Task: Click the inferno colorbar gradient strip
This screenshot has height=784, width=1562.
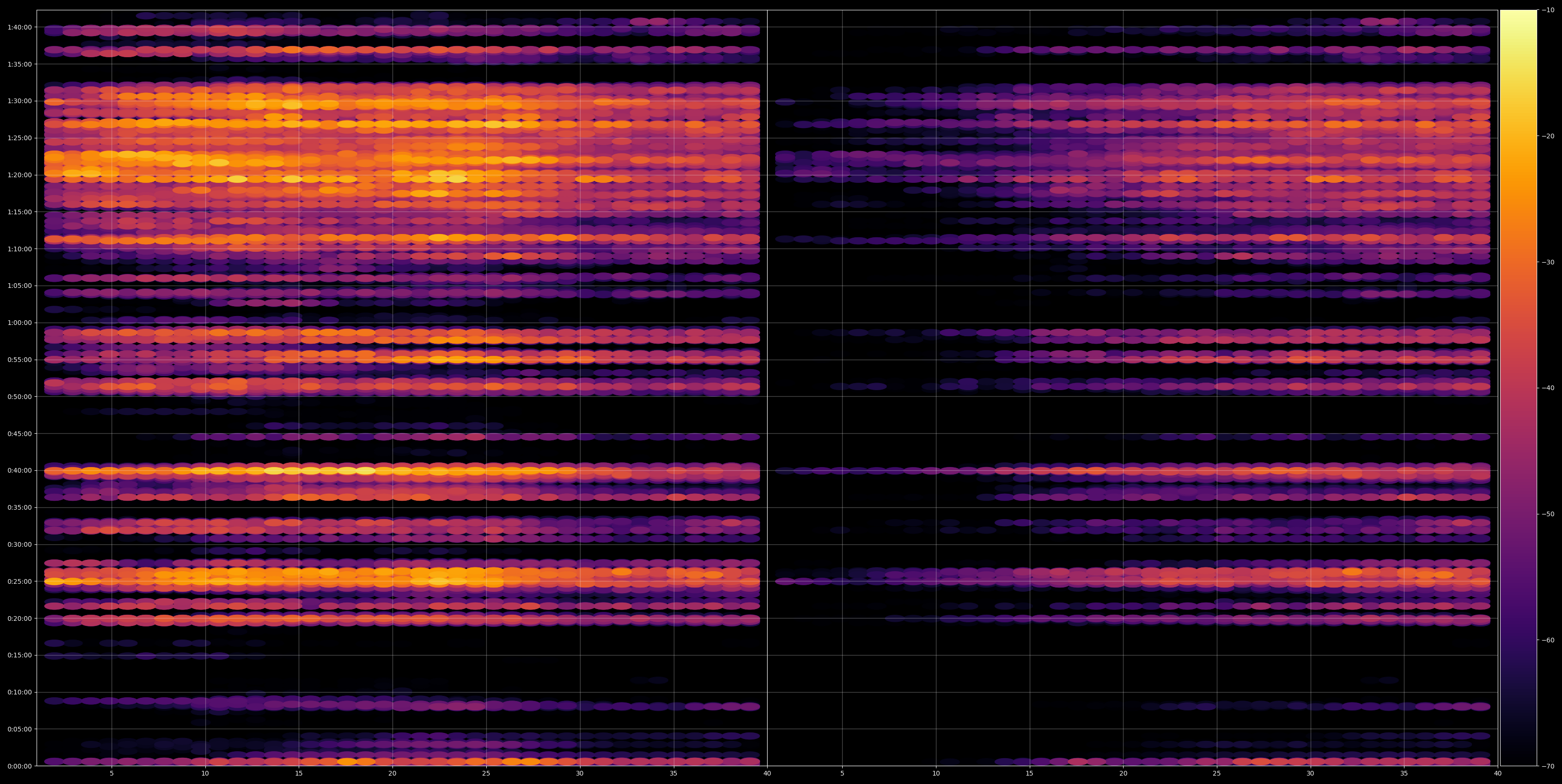Action: pos(1518,388)
